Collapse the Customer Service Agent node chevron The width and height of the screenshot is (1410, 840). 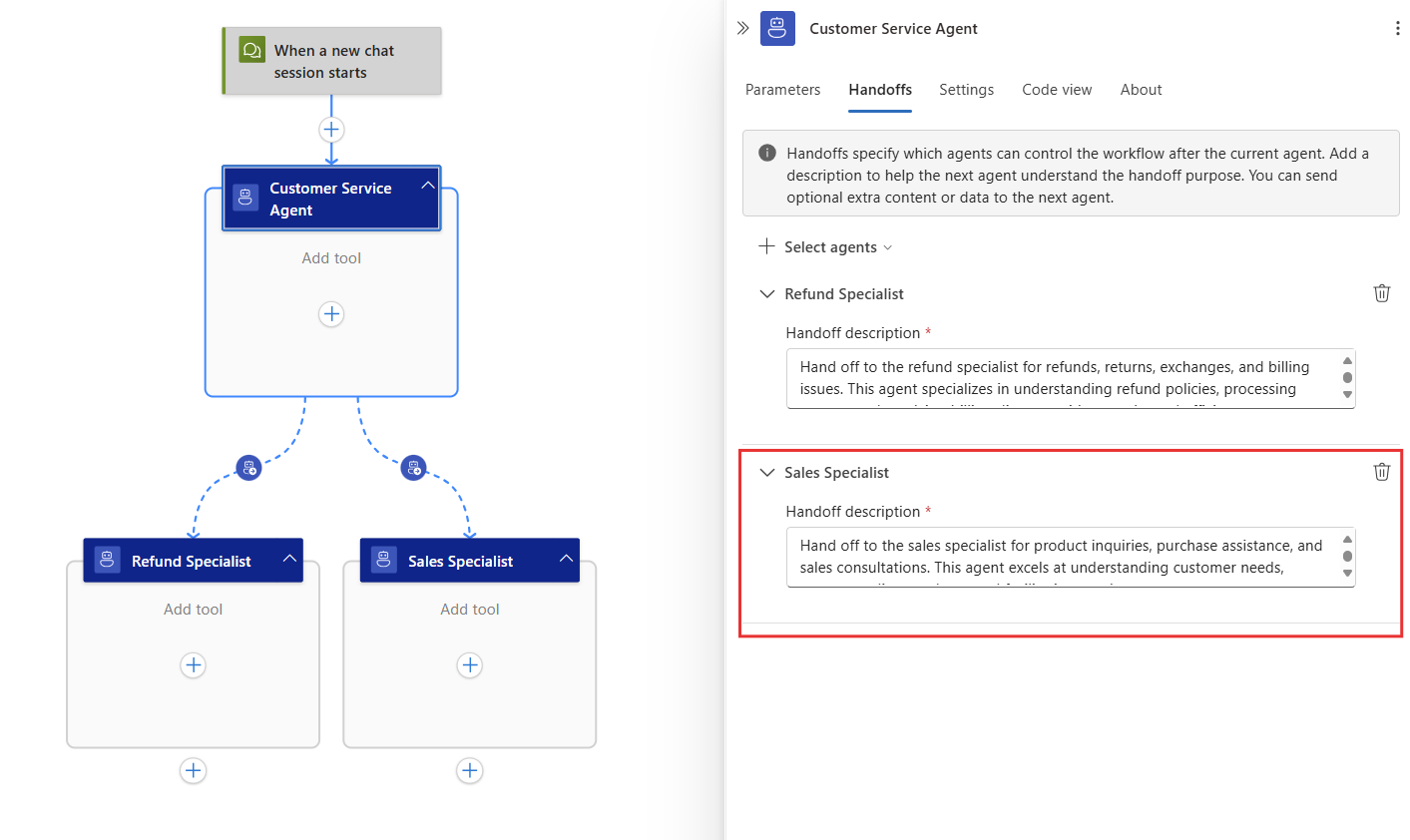click(428, 184)
